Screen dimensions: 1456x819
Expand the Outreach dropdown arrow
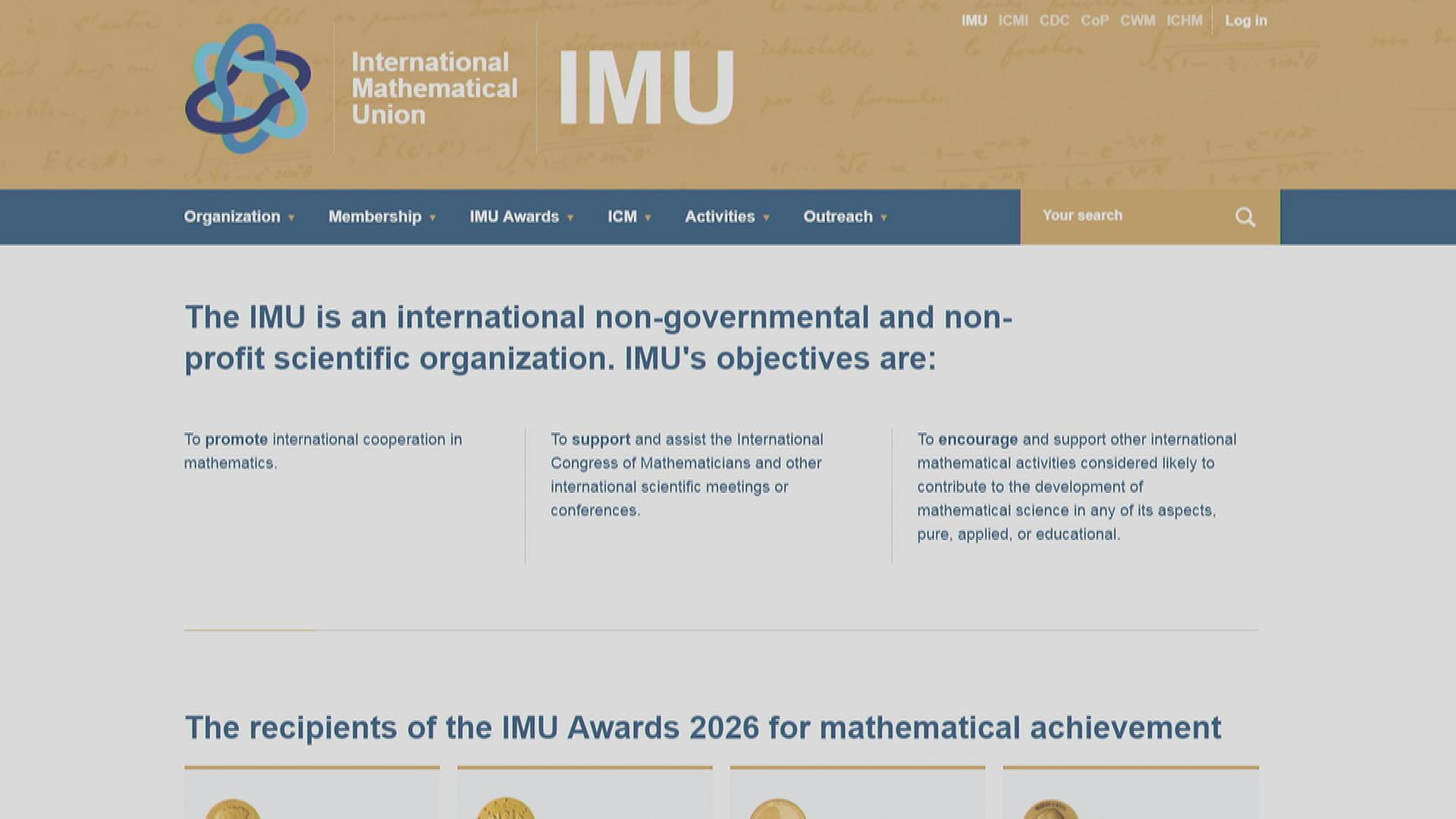[x=883, y=218]
